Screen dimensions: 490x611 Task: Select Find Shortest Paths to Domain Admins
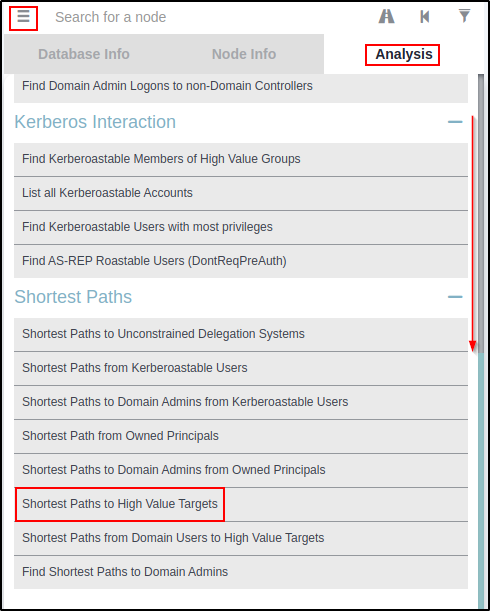tap(241, 572)
